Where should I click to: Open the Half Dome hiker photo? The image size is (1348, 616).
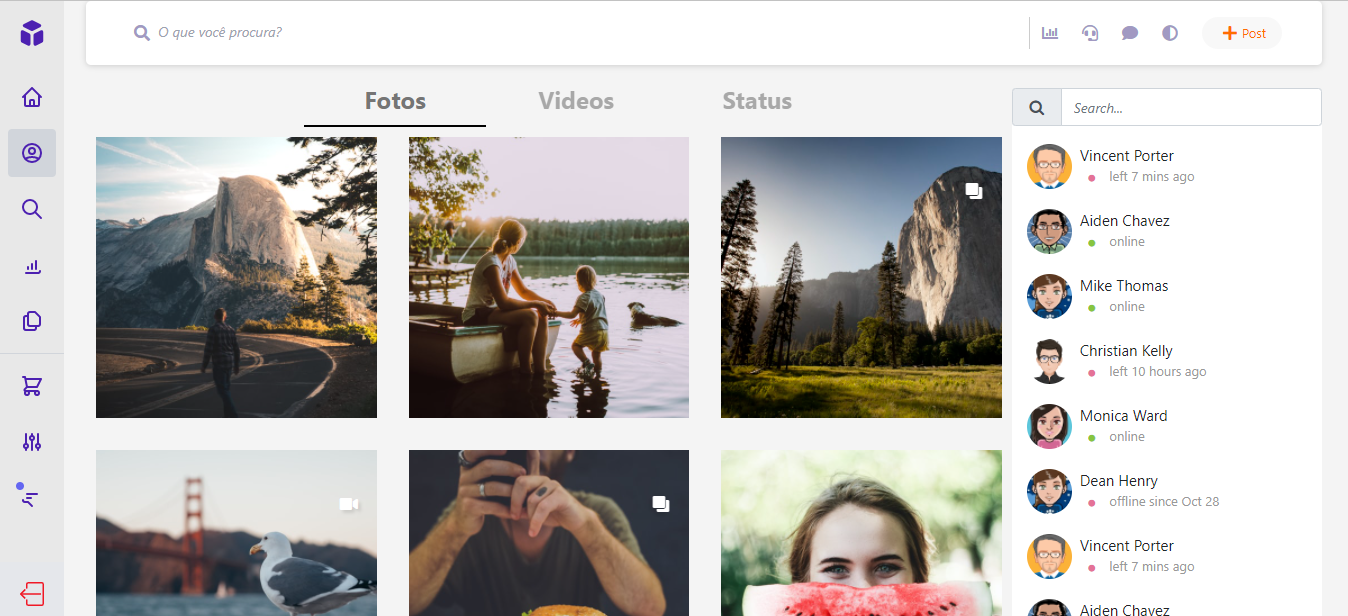click(x=236, y=277)
